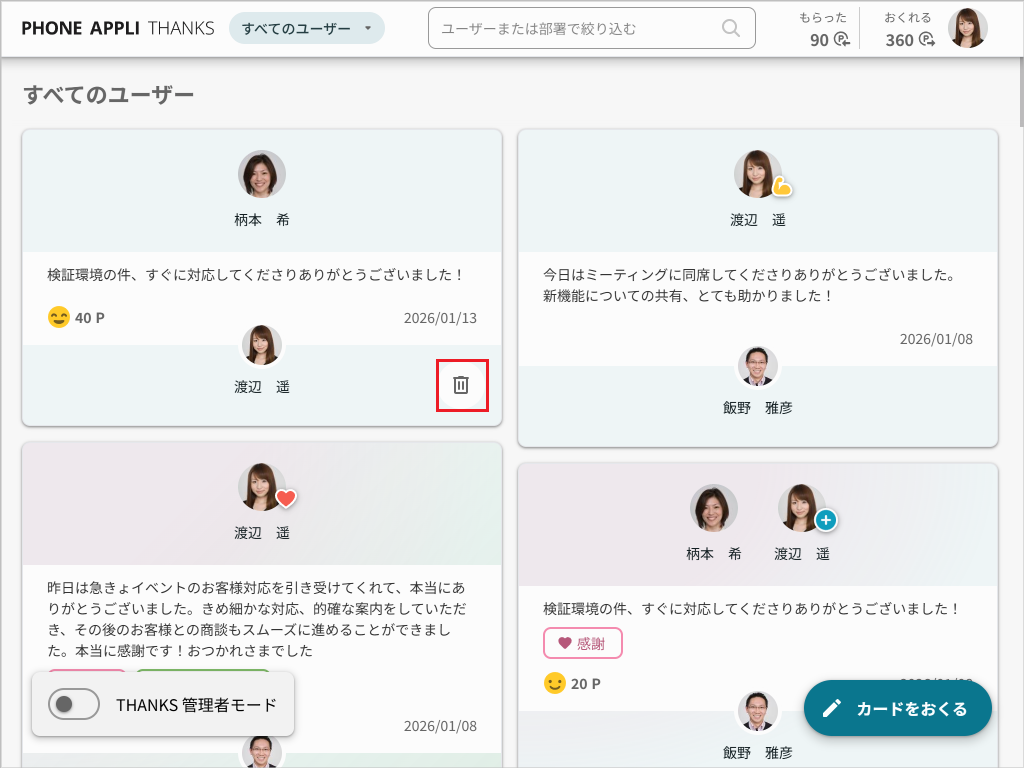Click the received points coin icon beside 90

842,40
